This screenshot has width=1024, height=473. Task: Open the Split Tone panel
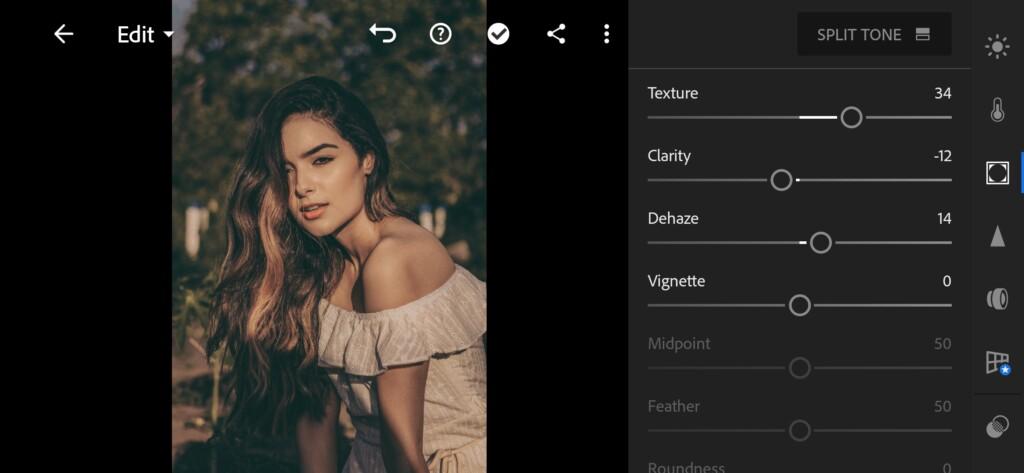(x=874, y=35)
